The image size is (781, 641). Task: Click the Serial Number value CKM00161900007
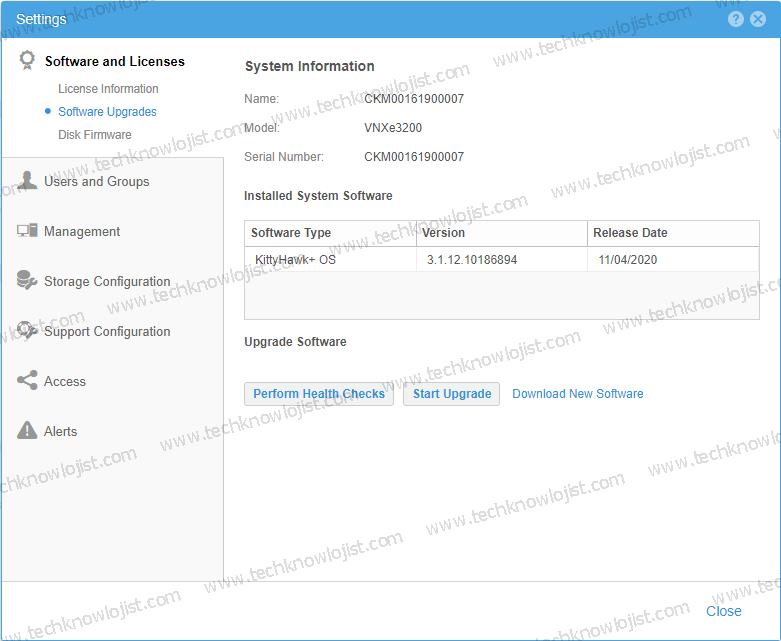(414, 157)
